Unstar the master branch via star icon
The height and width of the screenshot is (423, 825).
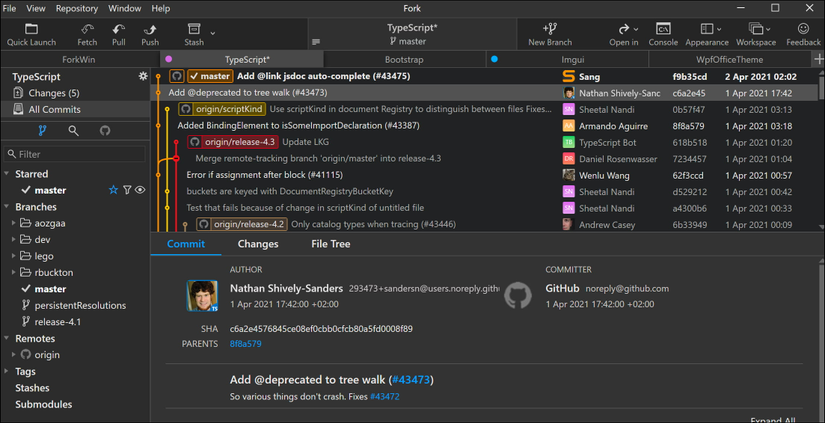click(113, 190)
